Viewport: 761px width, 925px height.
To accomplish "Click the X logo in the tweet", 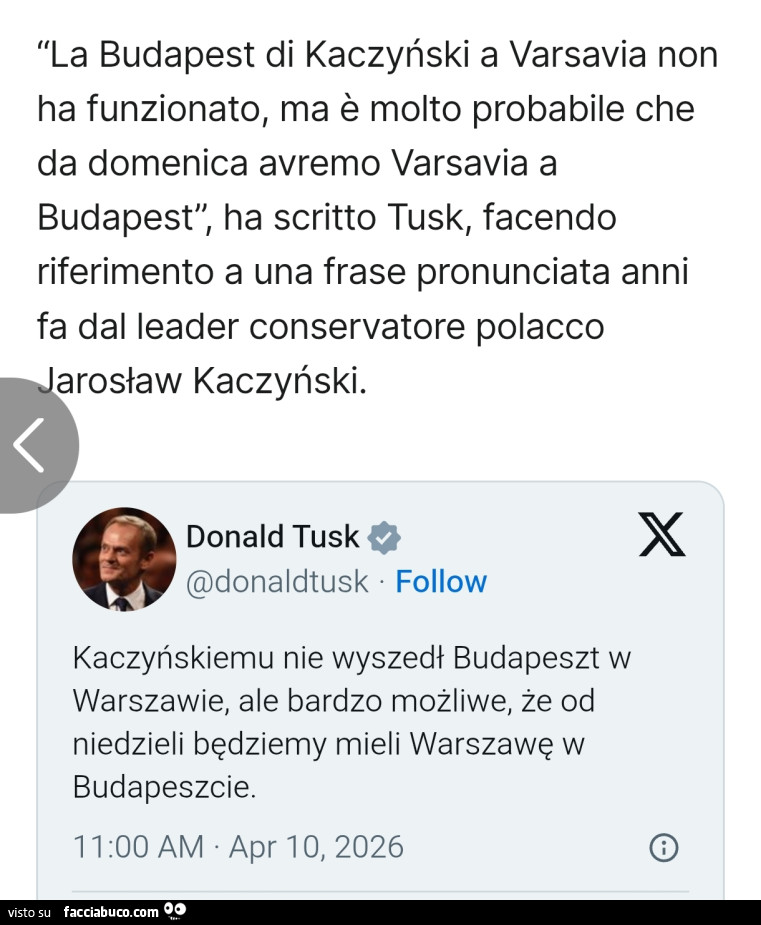I will [661, 534].
